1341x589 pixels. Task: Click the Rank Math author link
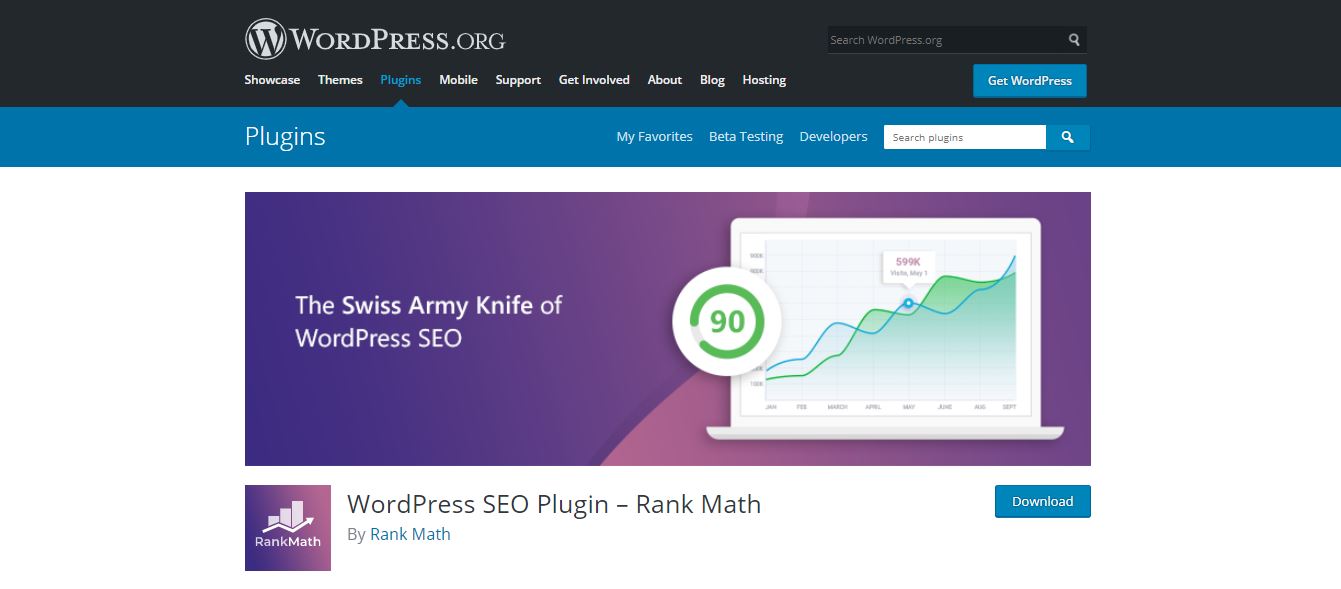(x=410, y=534)
